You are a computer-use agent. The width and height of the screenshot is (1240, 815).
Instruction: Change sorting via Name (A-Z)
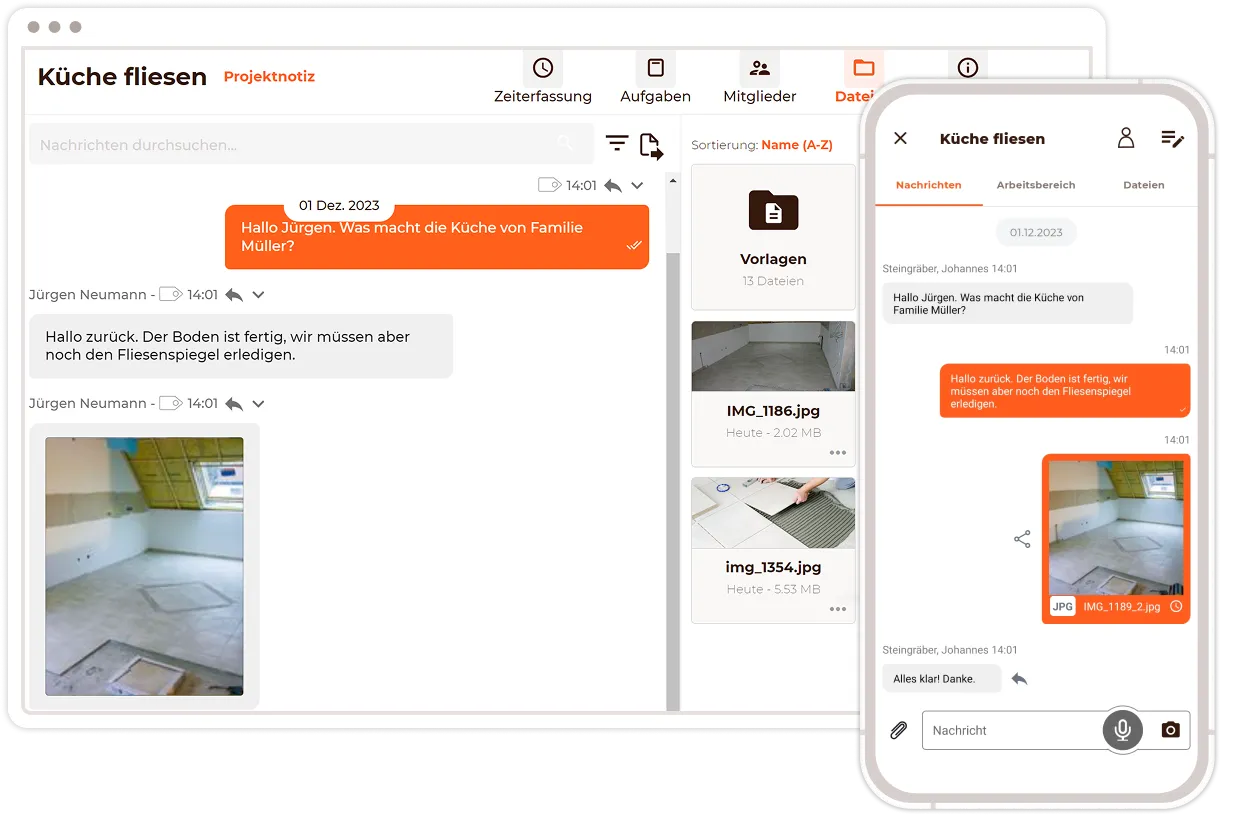pyautogui.click(x=797, y=145)
